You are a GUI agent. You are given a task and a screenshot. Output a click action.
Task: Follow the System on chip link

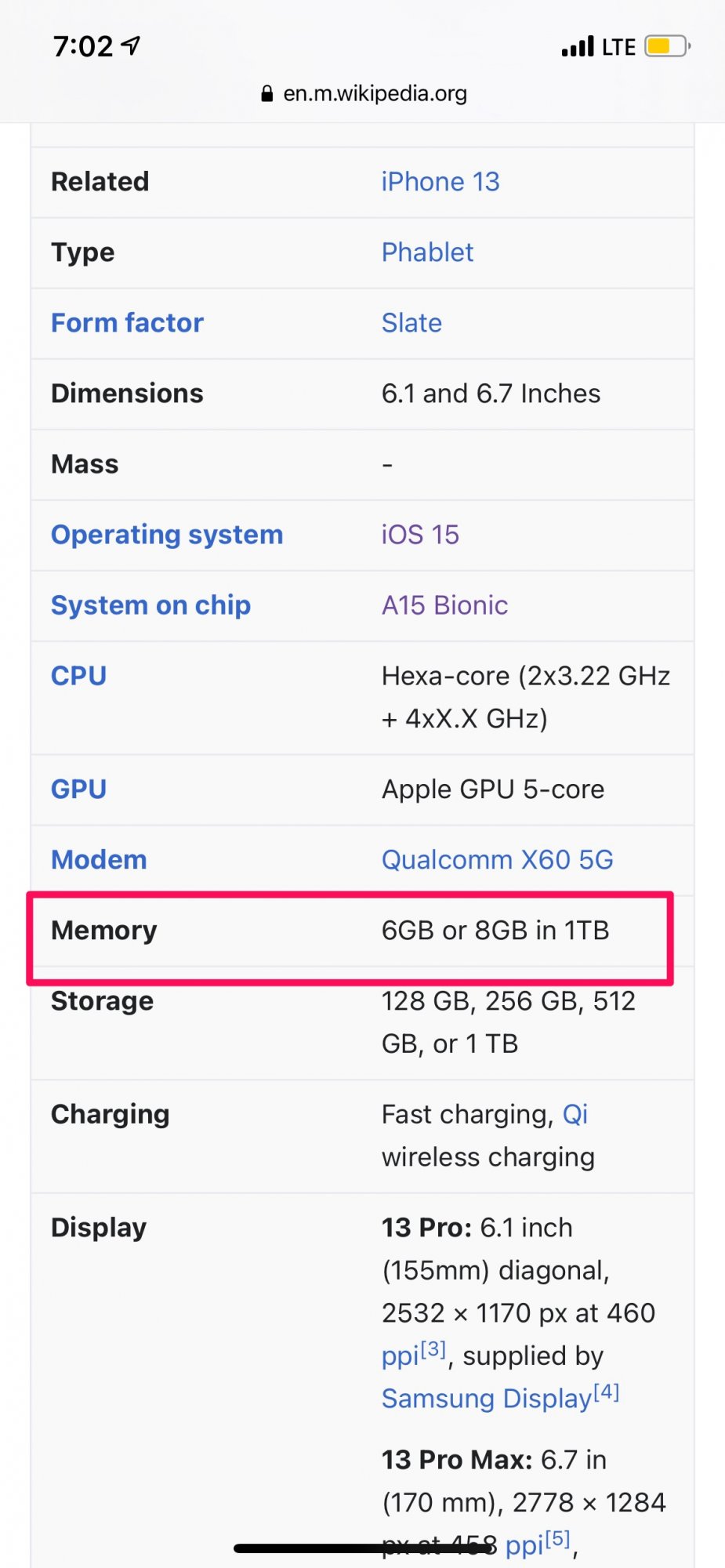(x=150, y=605)
